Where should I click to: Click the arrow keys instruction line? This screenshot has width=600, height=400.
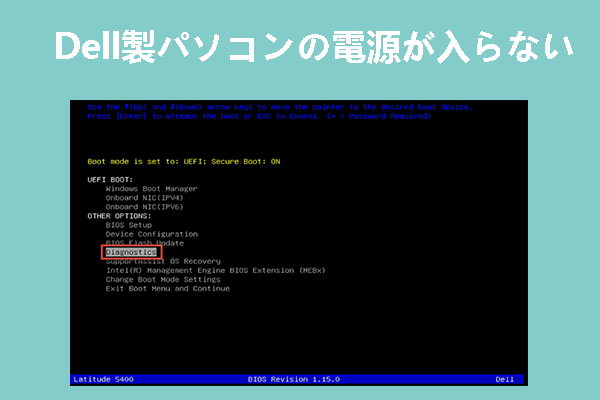(x=280, y=107)
